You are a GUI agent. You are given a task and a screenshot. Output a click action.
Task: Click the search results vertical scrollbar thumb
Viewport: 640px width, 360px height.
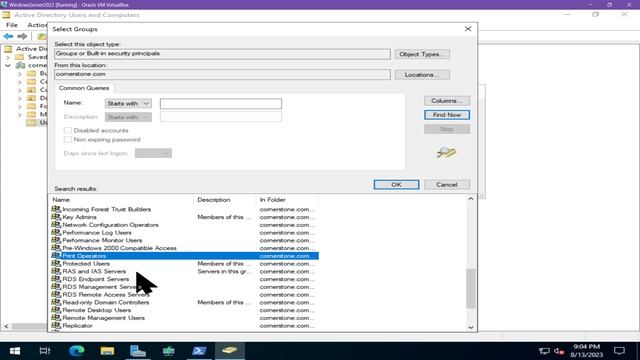coord(471,289)
